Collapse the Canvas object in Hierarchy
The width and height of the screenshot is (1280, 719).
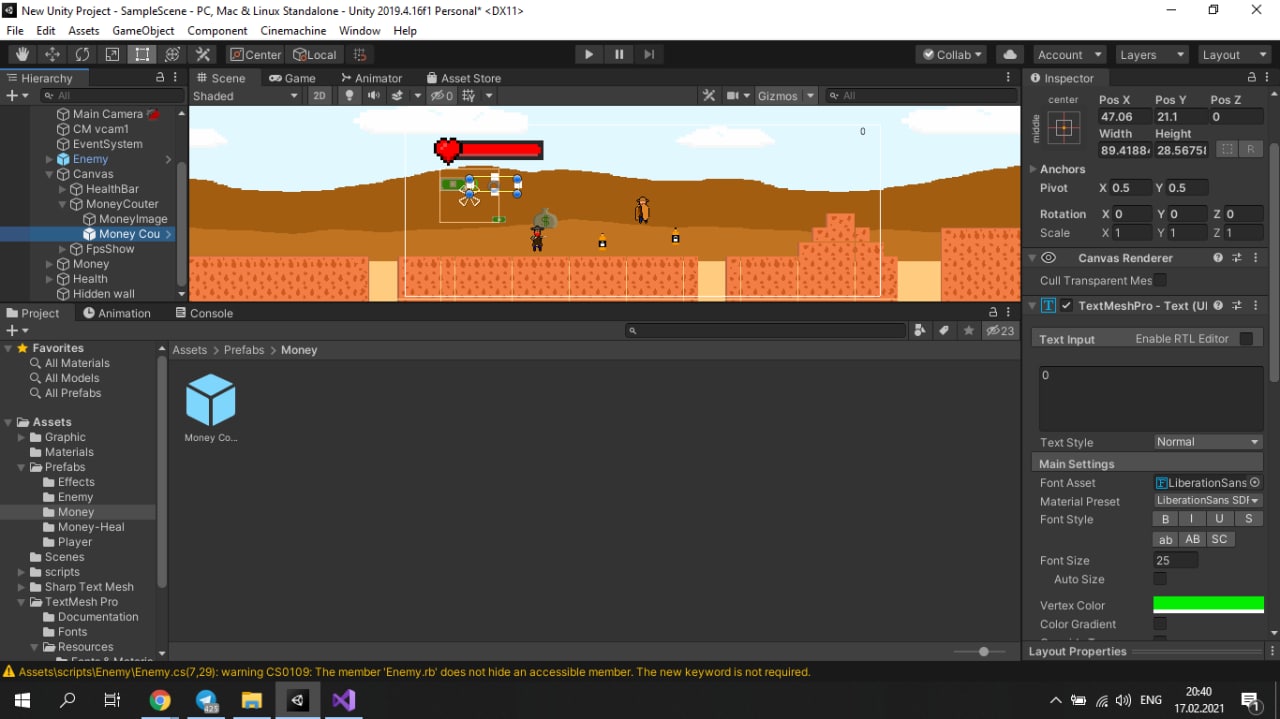pyautogui.click(x=49, y=174)
